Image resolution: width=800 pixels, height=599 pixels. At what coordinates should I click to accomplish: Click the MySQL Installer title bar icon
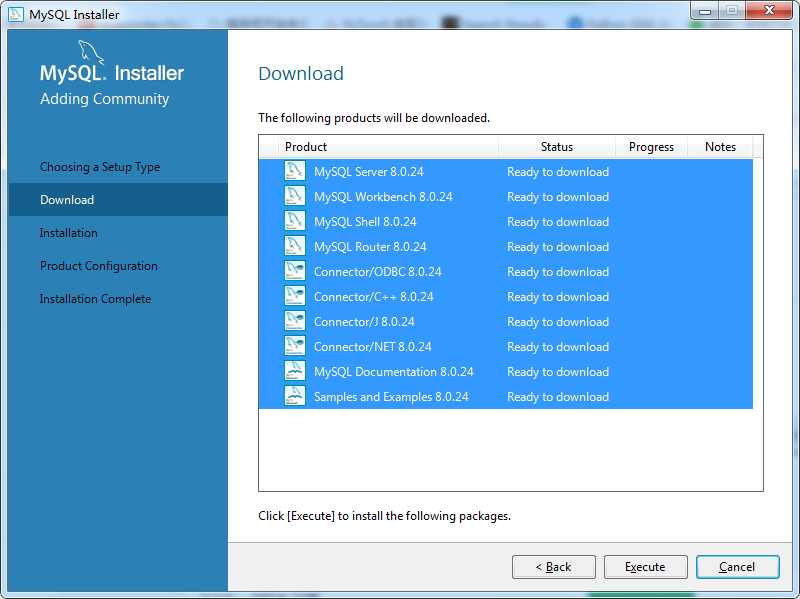pyautogui.click(x=16, y=14)
